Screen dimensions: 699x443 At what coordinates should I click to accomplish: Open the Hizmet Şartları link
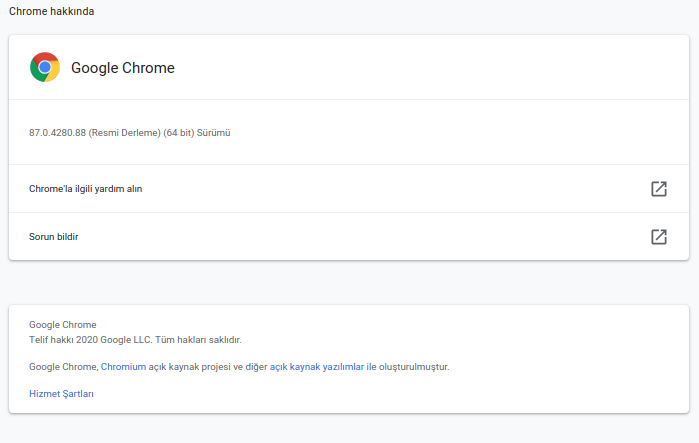coord(61,394)
